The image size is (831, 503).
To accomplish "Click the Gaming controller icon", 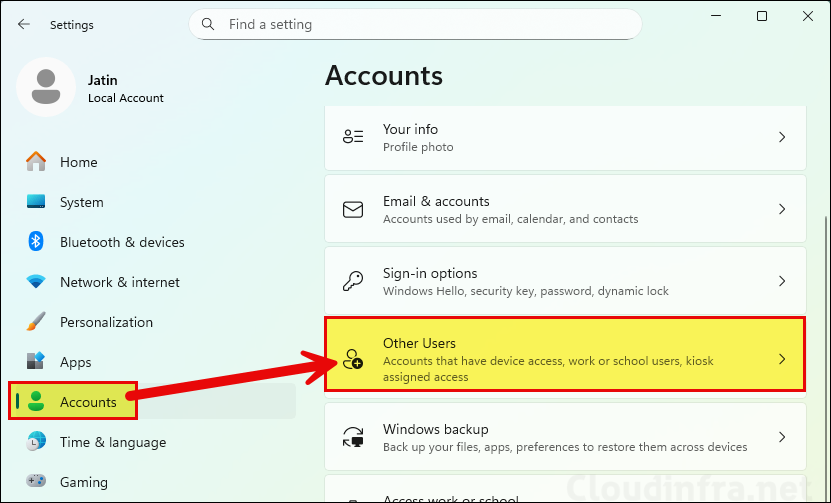I will (x=36, y=481).
